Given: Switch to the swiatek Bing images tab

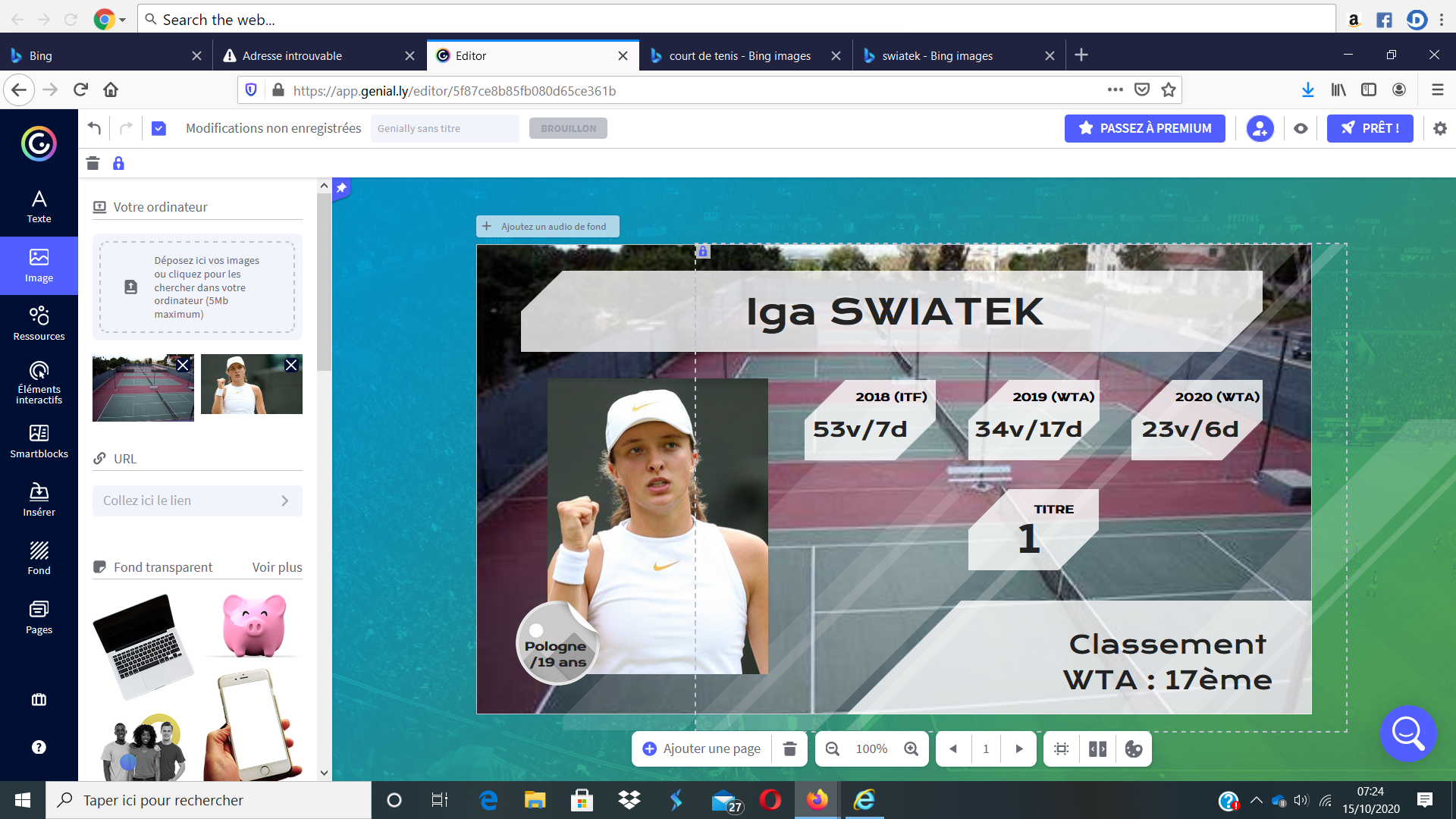Looking at the screenshot, I should point(937,55).
